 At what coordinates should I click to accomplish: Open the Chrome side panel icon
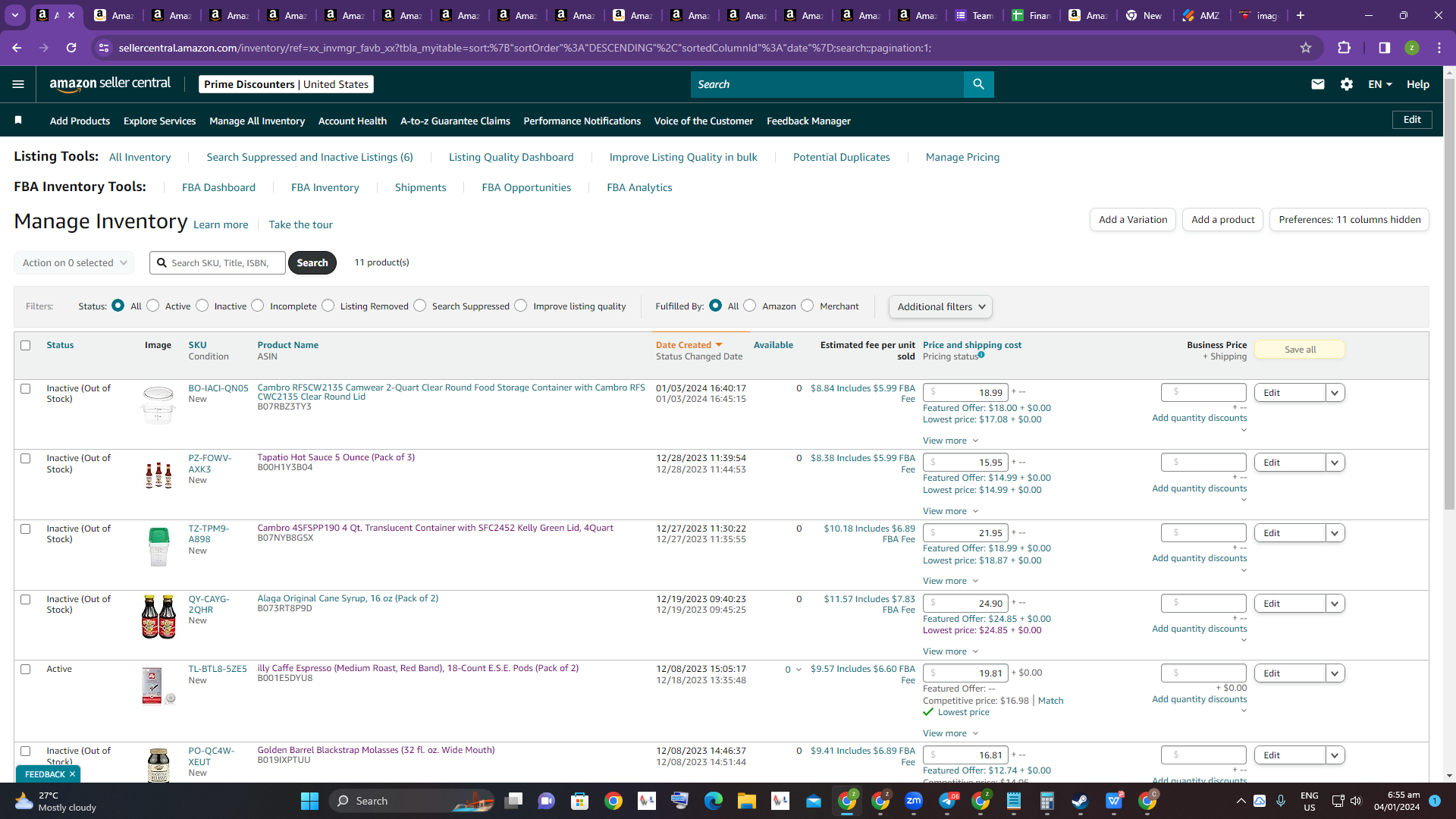click(1385, 48)
